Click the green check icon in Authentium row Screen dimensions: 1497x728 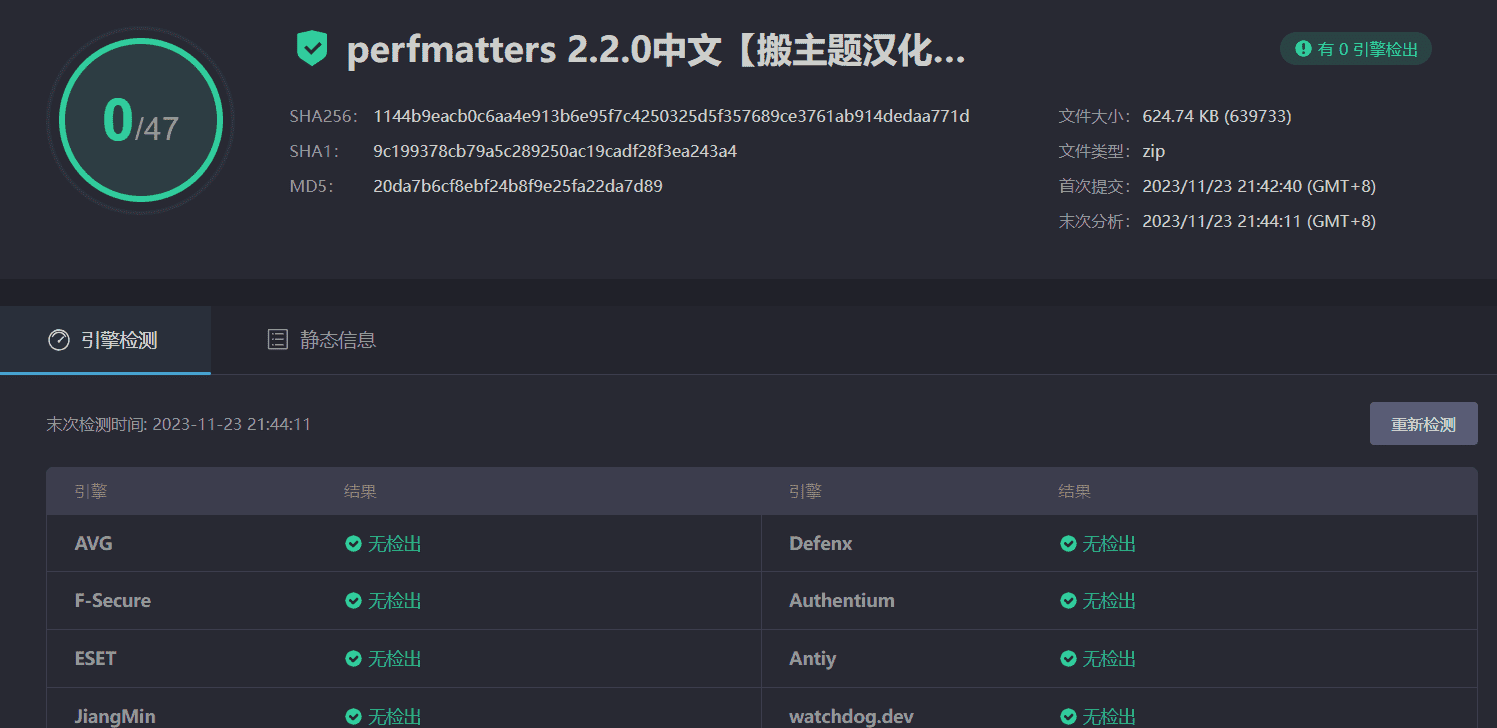click(1068, 601)
